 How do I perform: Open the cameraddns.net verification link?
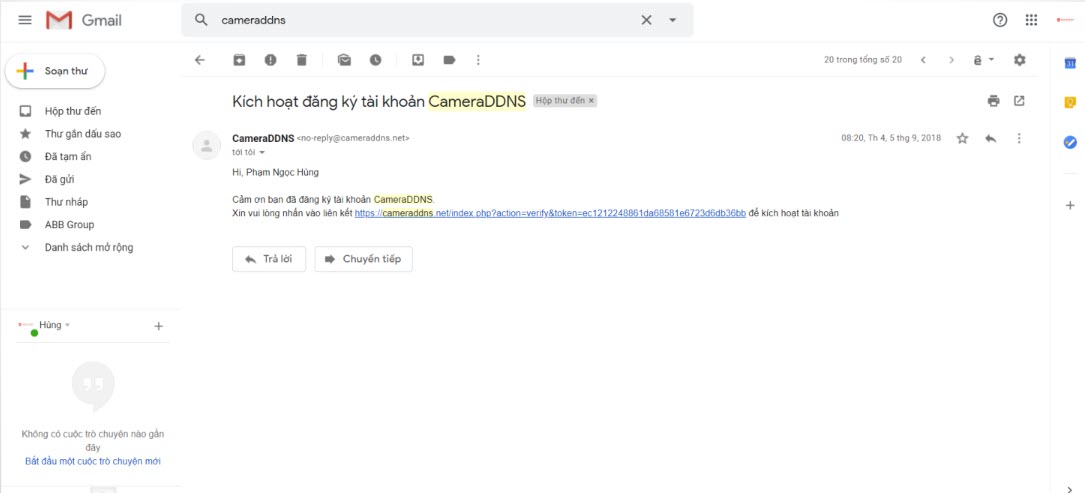(x=550, y=213)
